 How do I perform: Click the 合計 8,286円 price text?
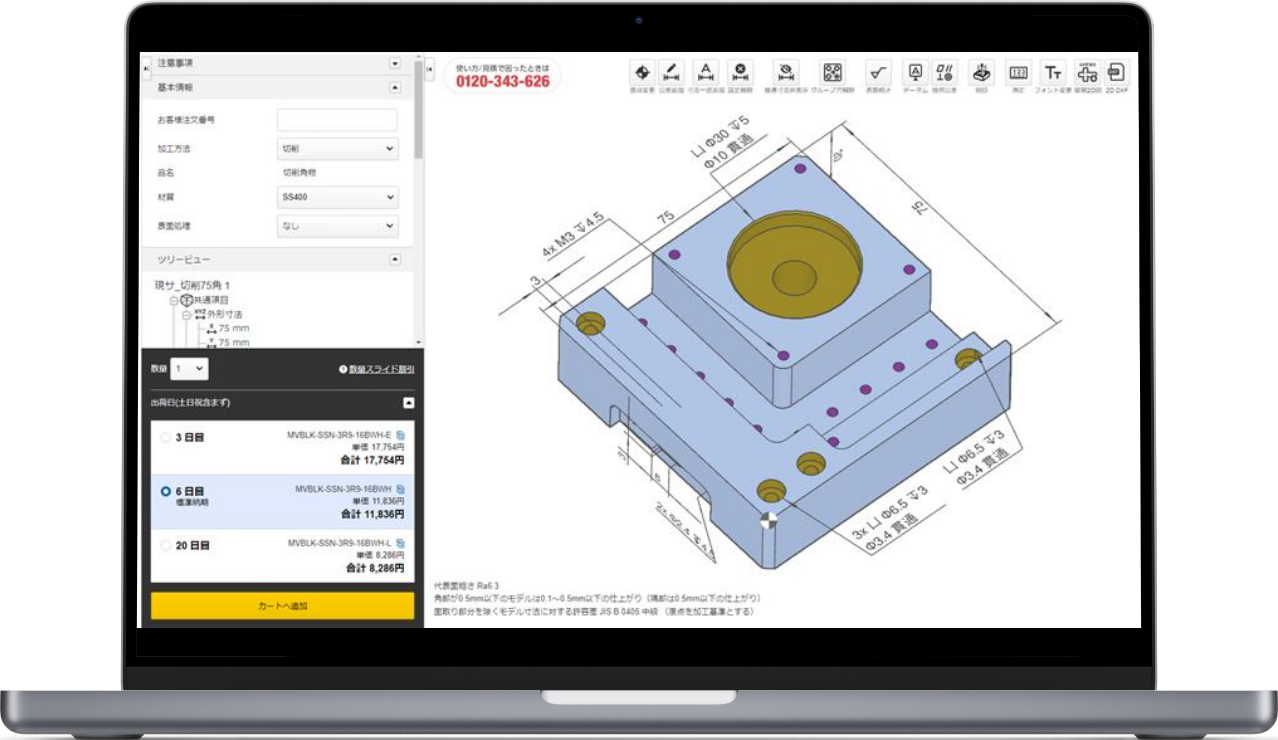375,568
